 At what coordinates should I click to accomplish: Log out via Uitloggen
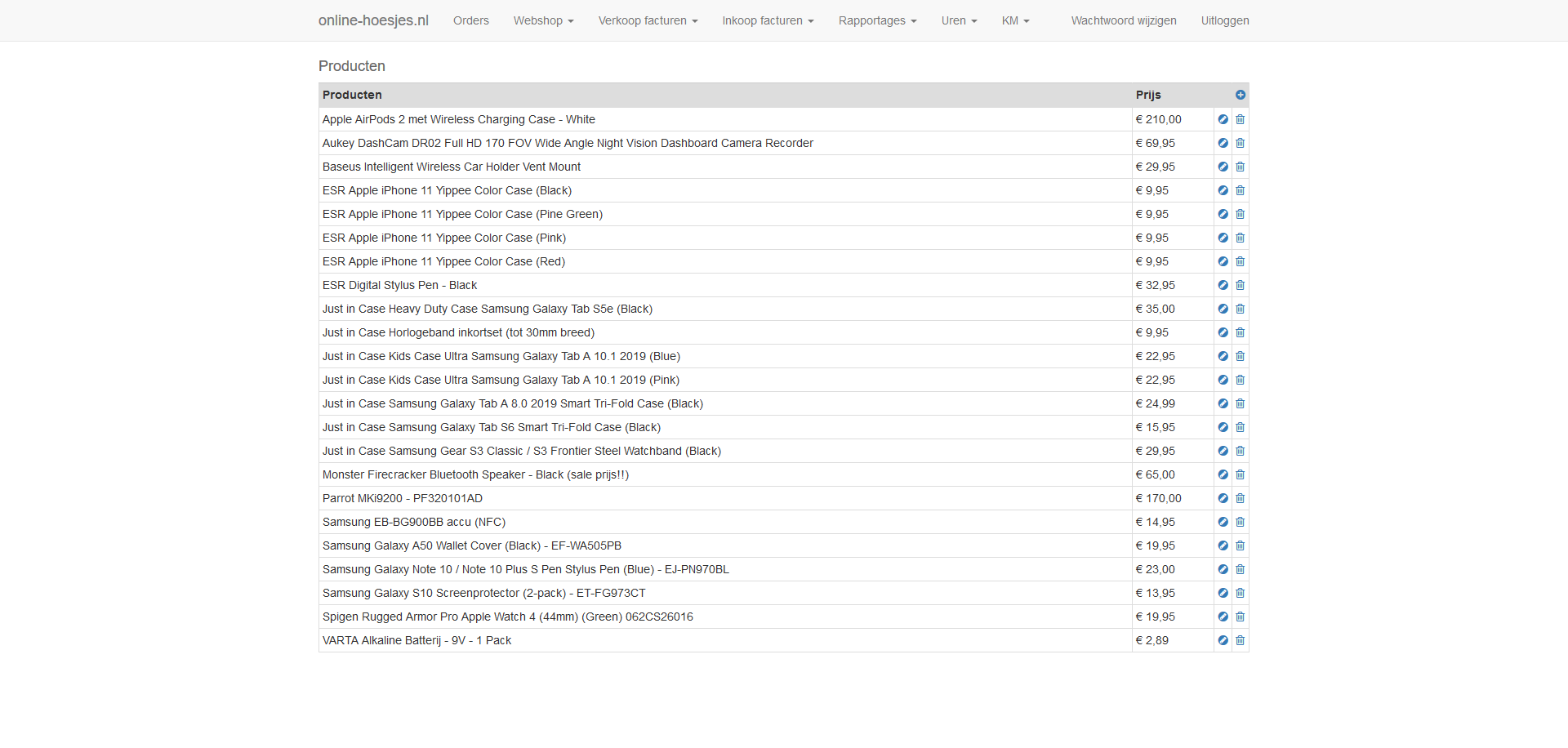(1225, 20)
